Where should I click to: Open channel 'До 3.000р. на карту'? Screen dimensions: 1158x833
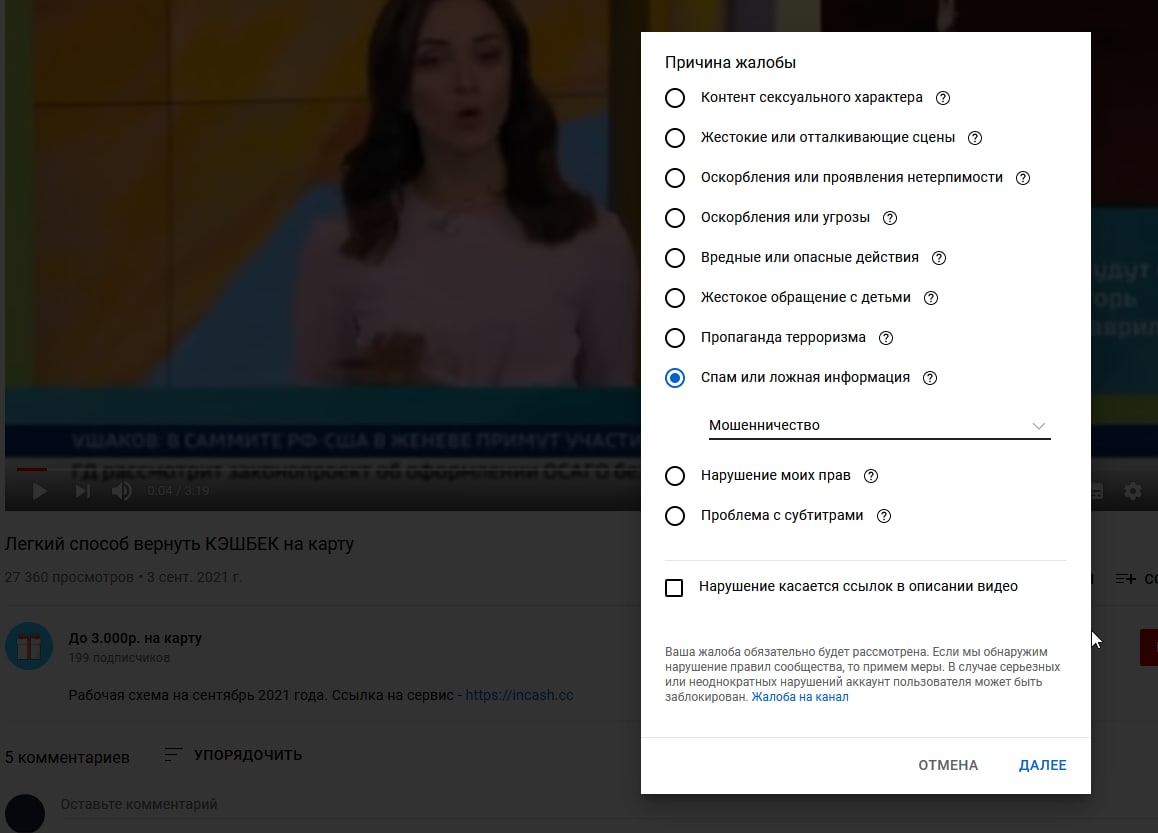coord(134,638)
